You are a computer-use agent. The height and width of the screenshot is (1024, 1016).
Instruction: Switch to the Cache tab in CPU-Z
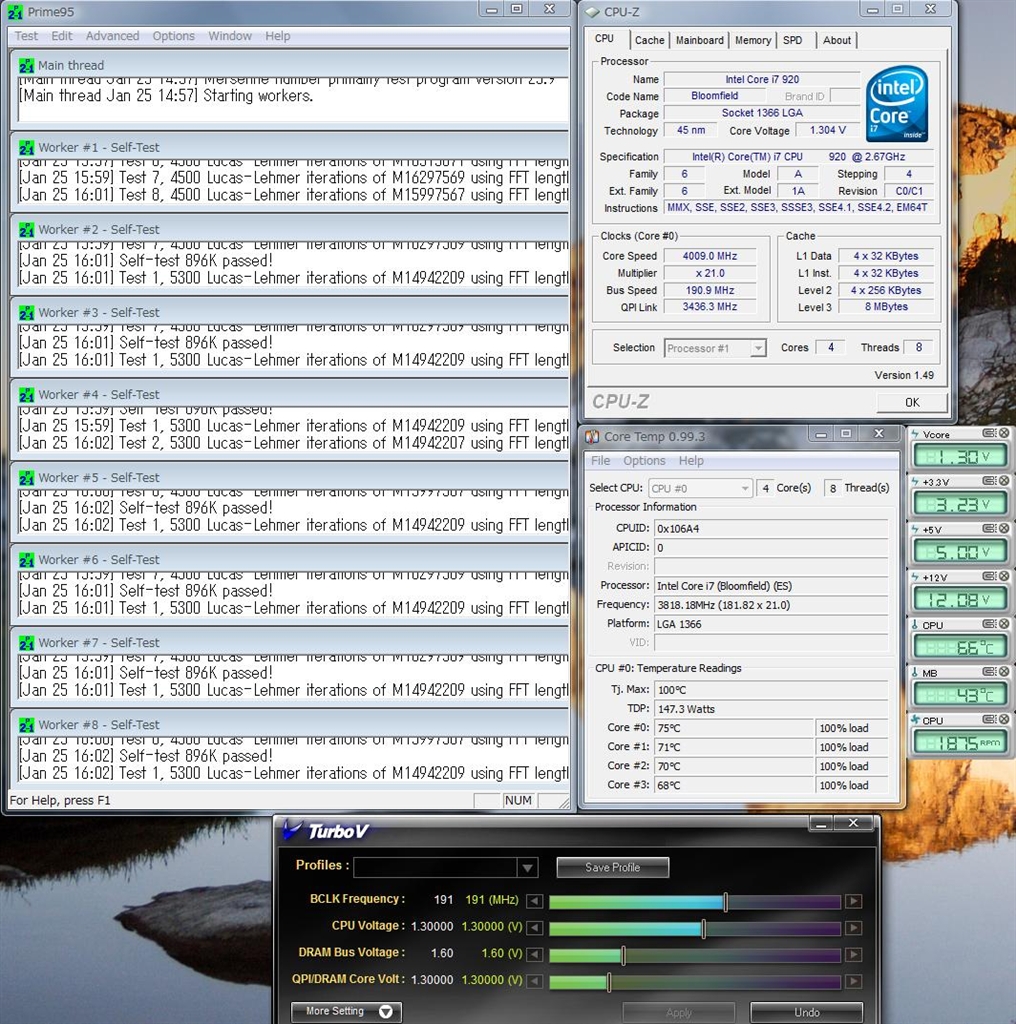click(650, 40)
